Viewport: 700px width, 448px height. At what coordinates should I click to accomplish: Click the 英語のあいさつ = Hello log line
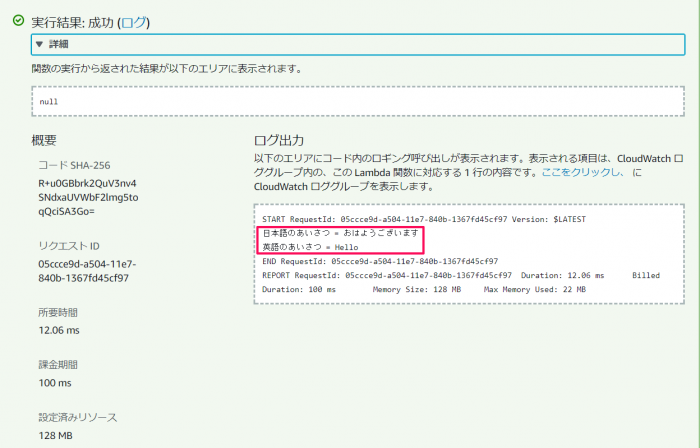[310, 247]
